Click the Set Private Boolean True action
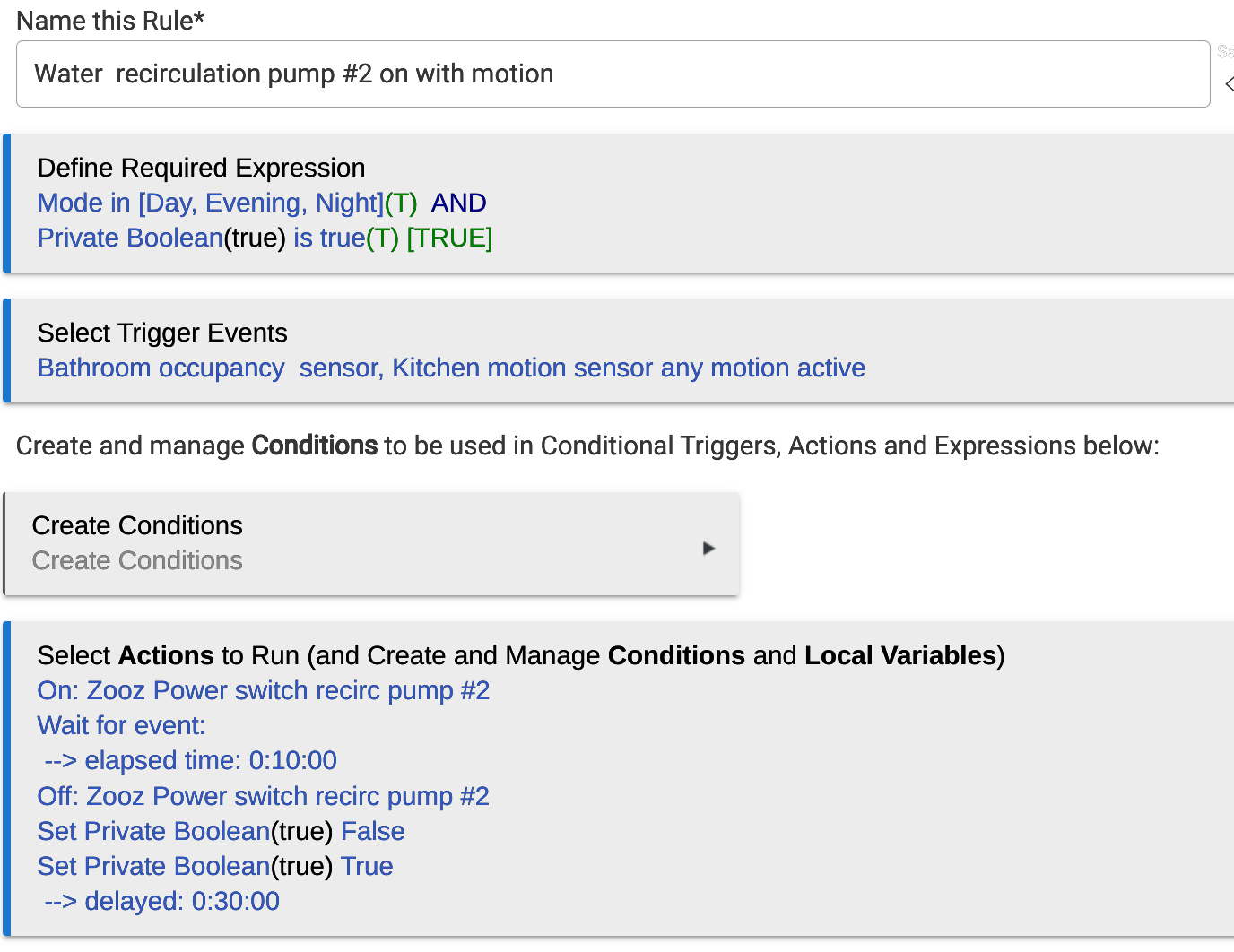Viewport: 1234px width, 952px height. click(215, 866)
